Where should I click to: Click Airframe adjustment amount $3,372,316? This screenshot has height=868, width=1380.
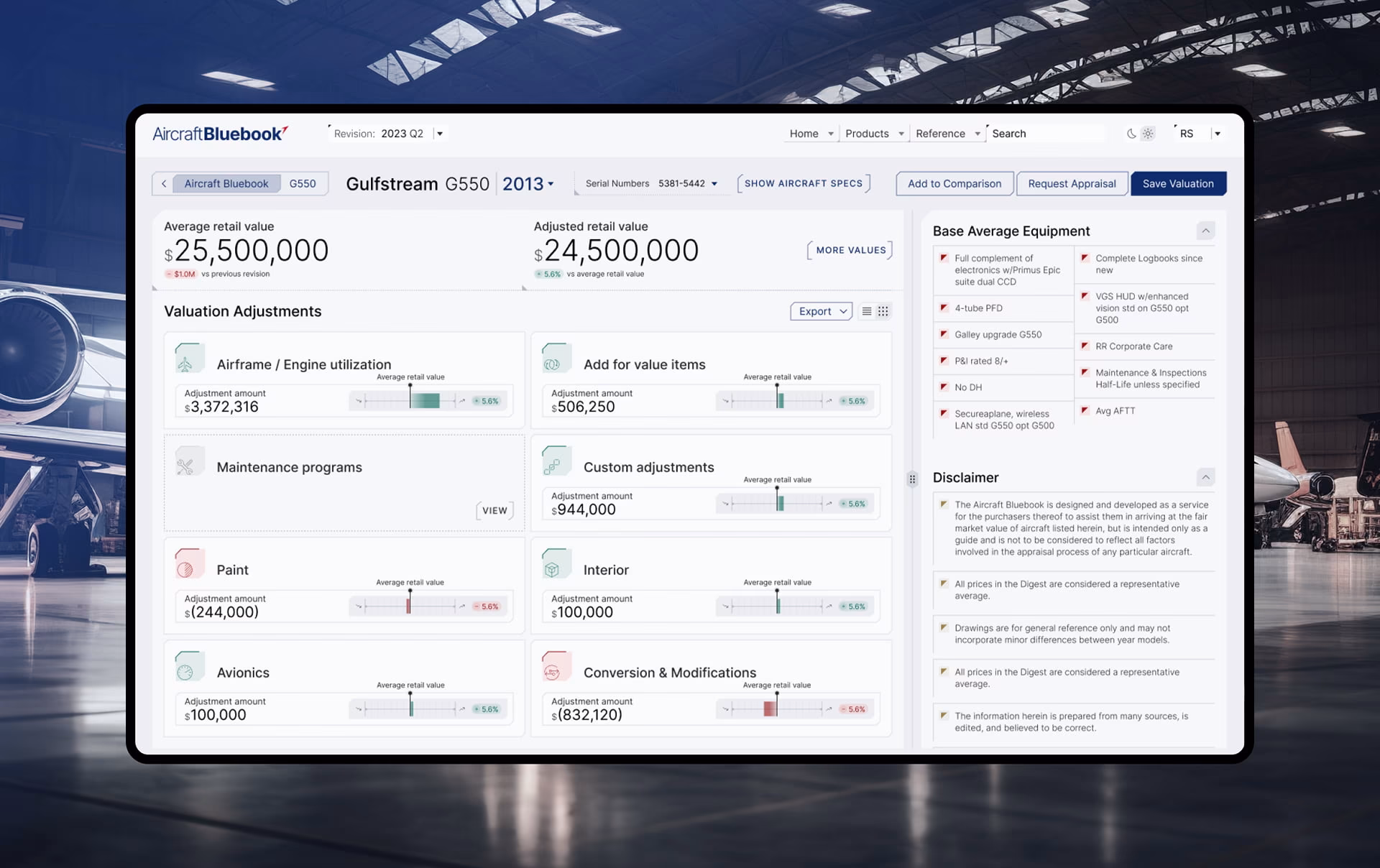pyautogui.click(x=221, y=407)
